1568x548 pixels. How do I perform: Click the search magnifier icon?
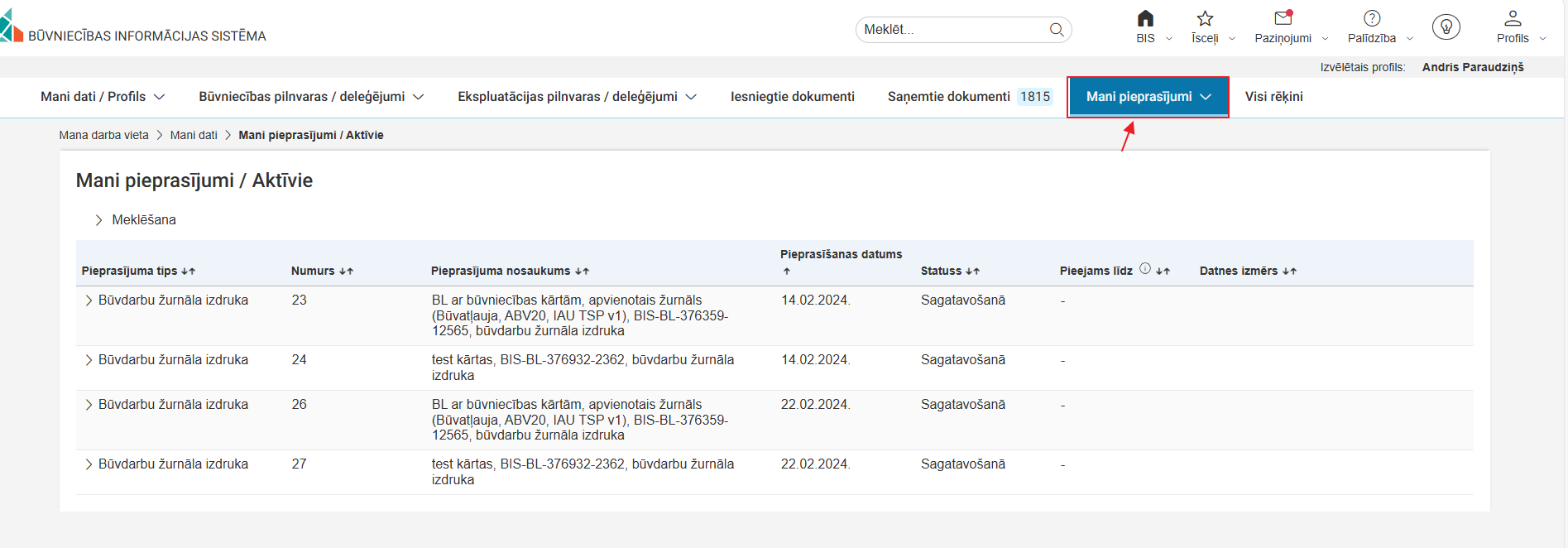click(x=1057, y=30)
